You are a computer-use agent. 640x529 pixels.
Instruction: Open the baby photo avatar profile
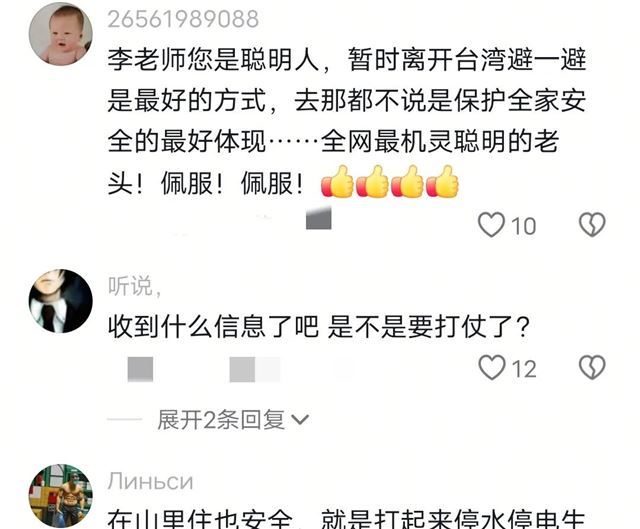(x=60, y=33)
